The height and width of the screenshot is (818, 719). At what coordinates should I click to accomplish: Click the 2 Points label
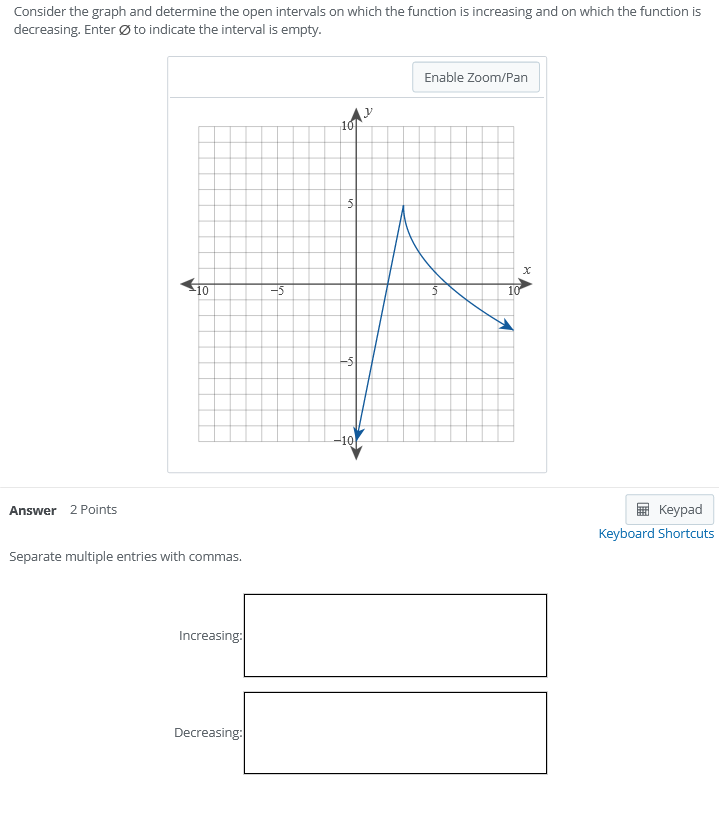[93, 510]
